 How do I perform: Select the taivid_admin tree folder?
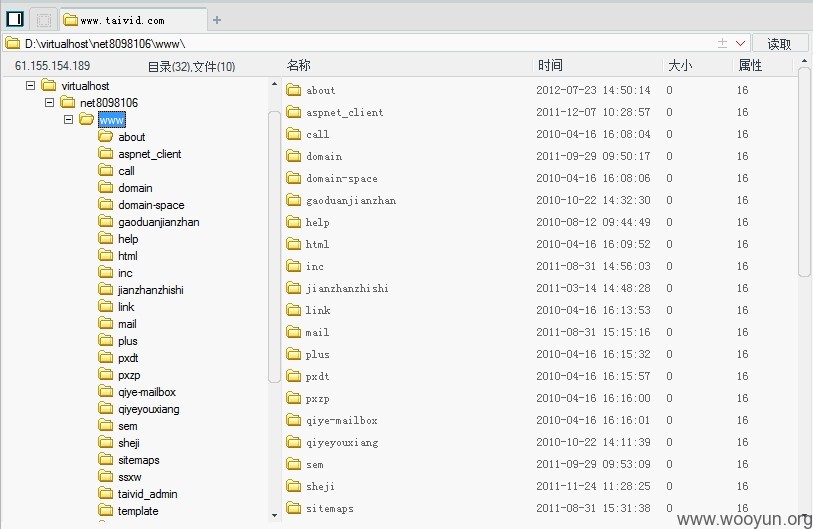[137, 494]
